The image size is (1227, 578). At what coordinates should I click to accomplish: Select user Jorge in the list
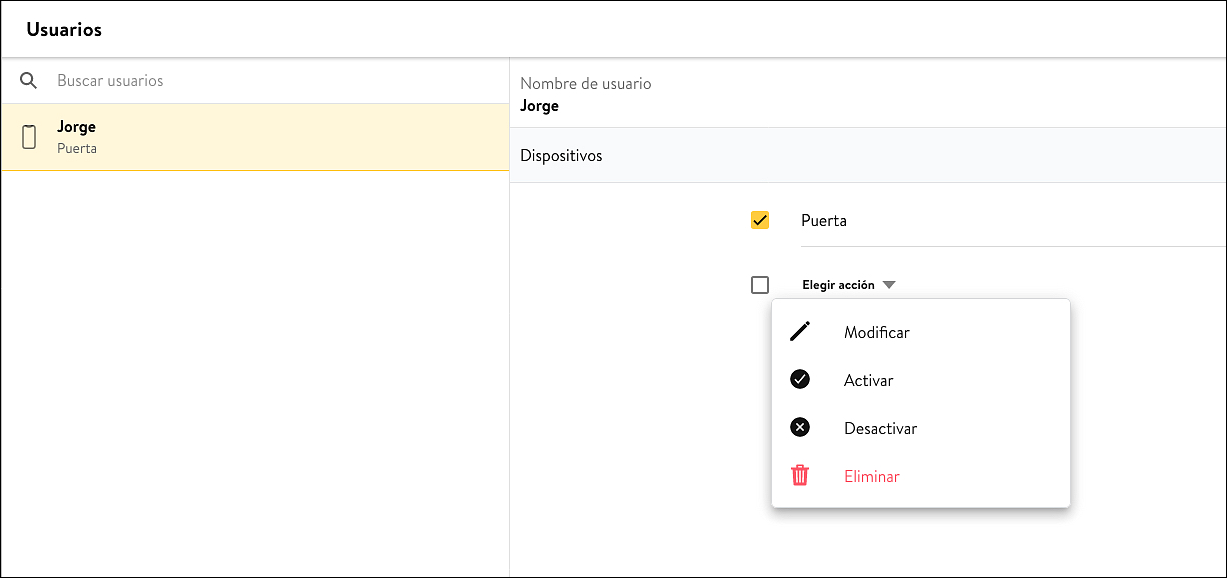[255, 137]
